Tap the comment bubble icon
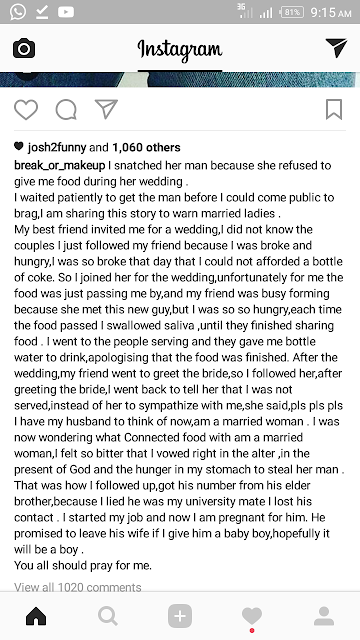The width and height of the screenshot is (360, 640). (66, 109)
